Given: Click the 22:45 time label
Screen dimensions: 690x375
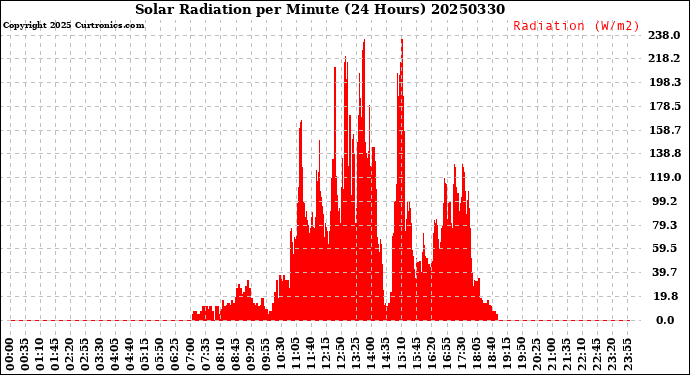Looking at the screenshot, I should [597, 355].
